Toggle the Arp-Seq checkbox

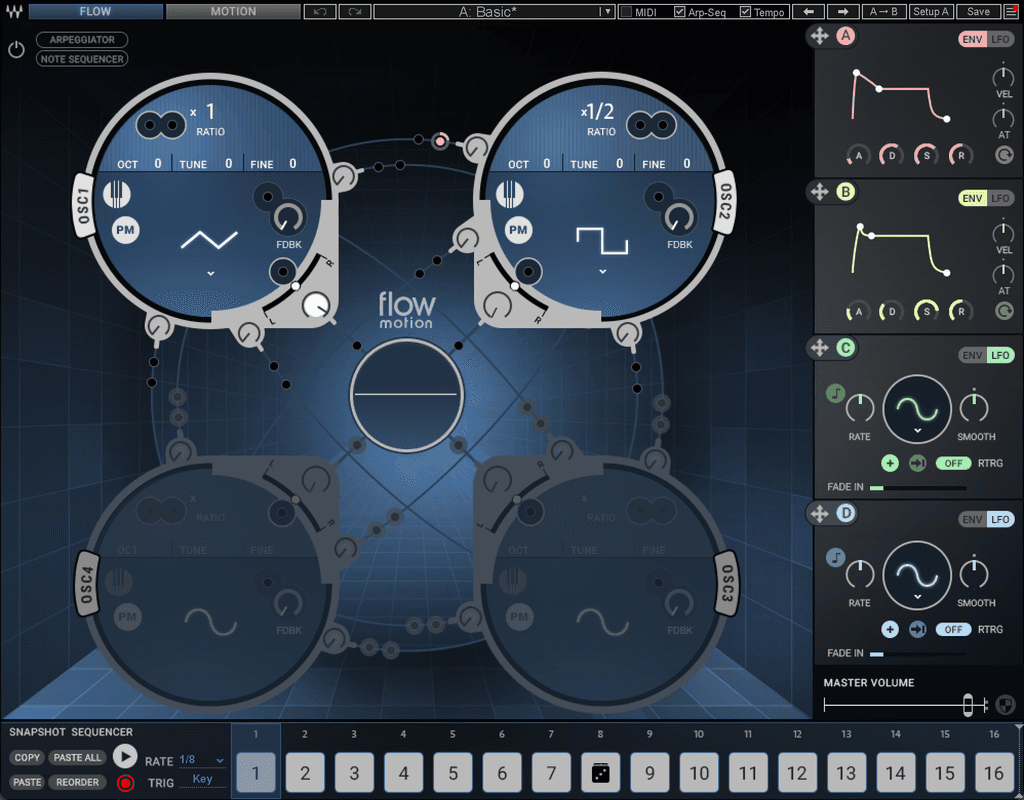point(680,12)
